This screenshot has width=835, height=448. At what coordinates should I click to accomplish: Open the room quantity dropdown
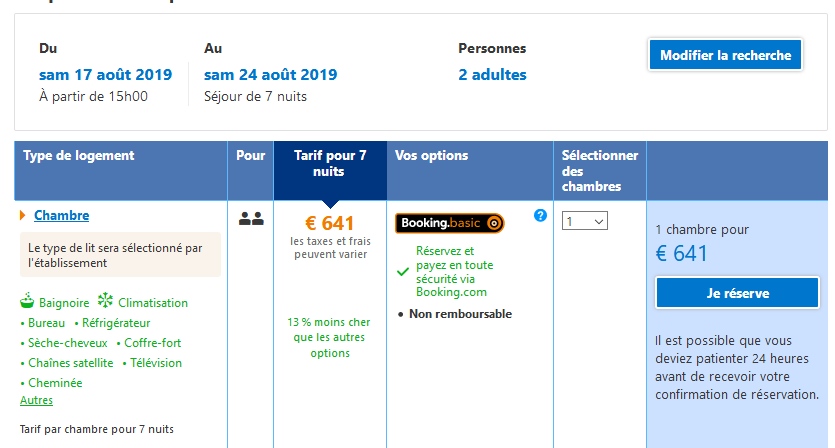[585, 221]
